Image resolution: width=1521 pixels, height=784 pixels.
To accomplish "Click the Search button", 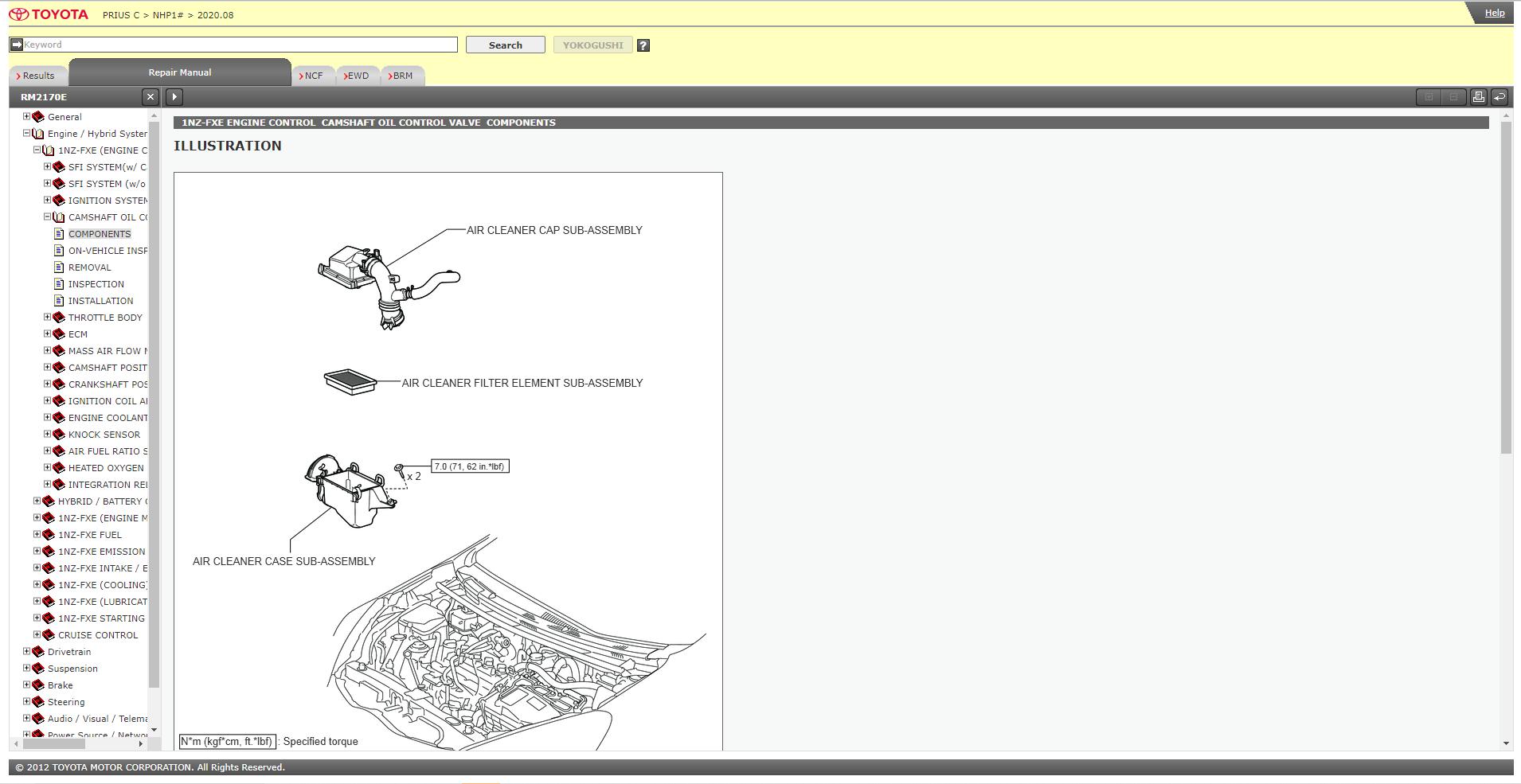I will (506, 45).
